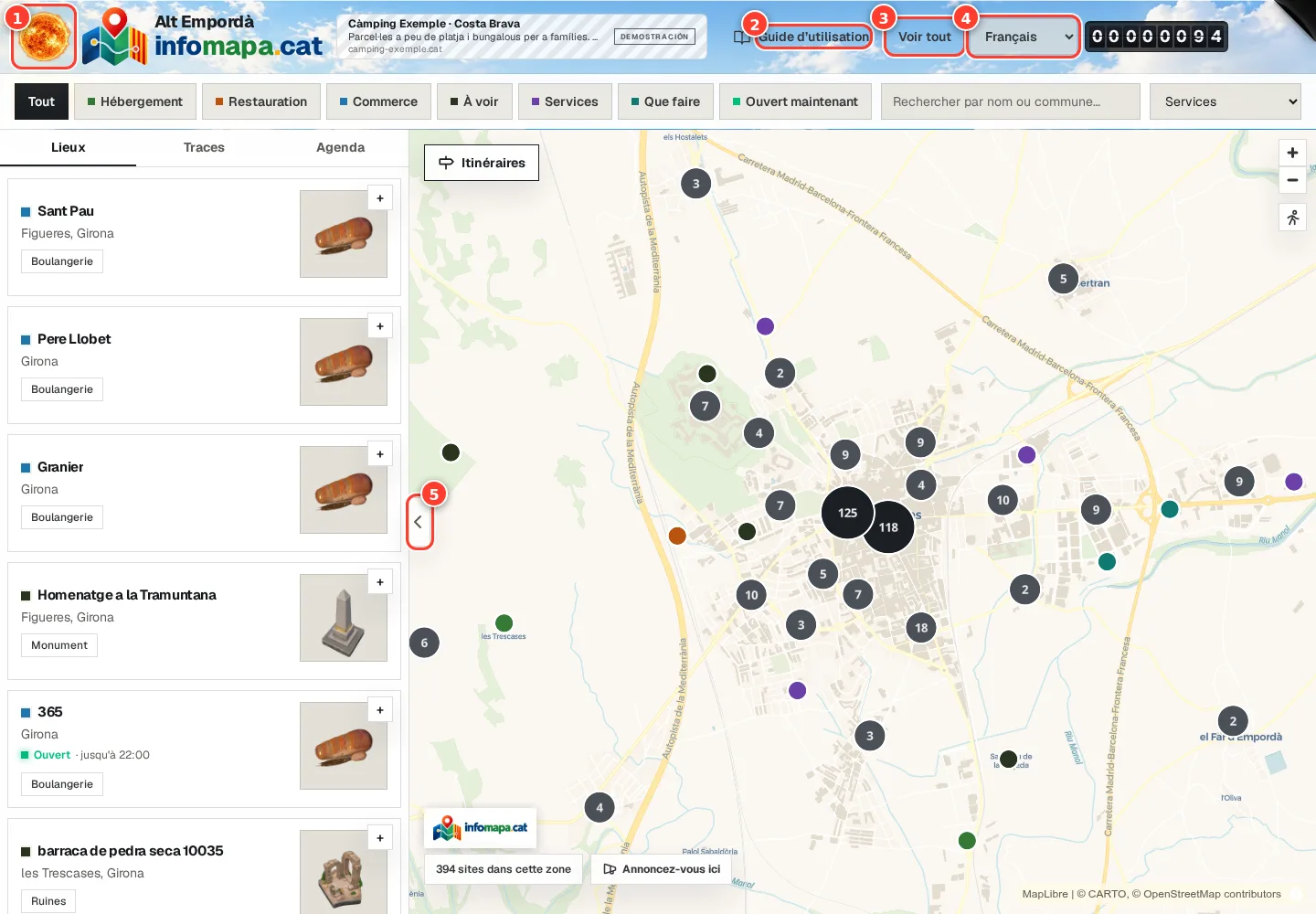Open the cluster marker showing 125 sites

point(847,513)
